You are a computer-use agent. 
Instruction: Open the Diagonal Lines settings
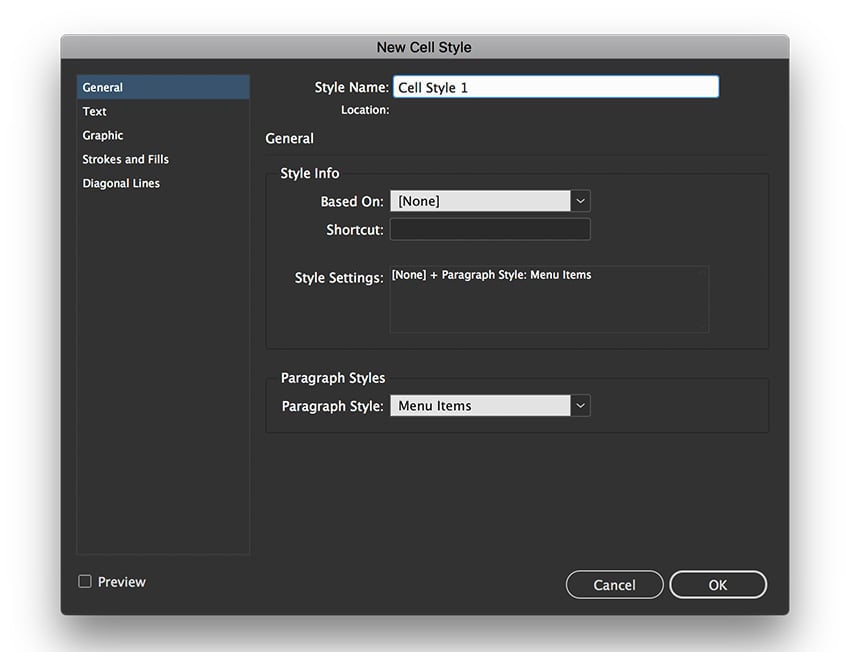click(x=120, y=183)
